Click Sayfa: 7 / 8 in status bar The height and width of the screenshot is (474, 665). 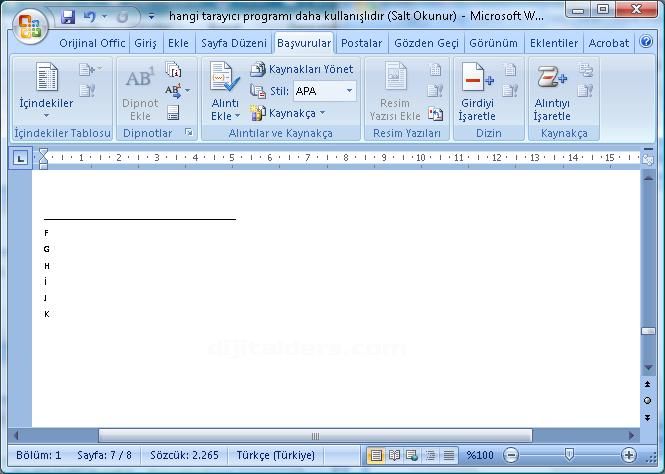(x=104, y=455)
